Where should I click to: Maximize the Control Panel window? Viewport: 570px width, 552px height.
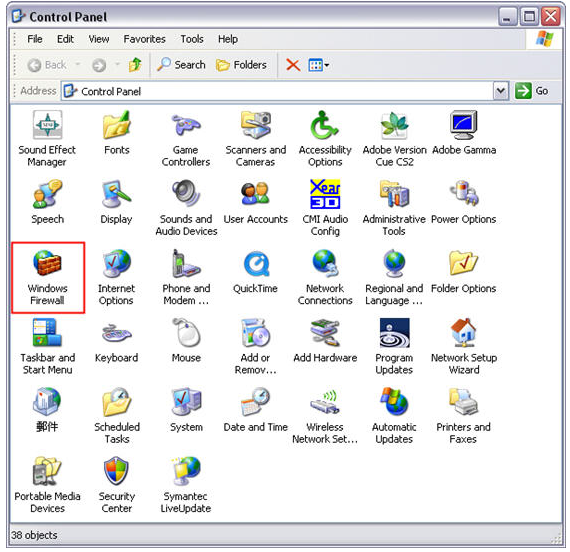click(529, 16)
